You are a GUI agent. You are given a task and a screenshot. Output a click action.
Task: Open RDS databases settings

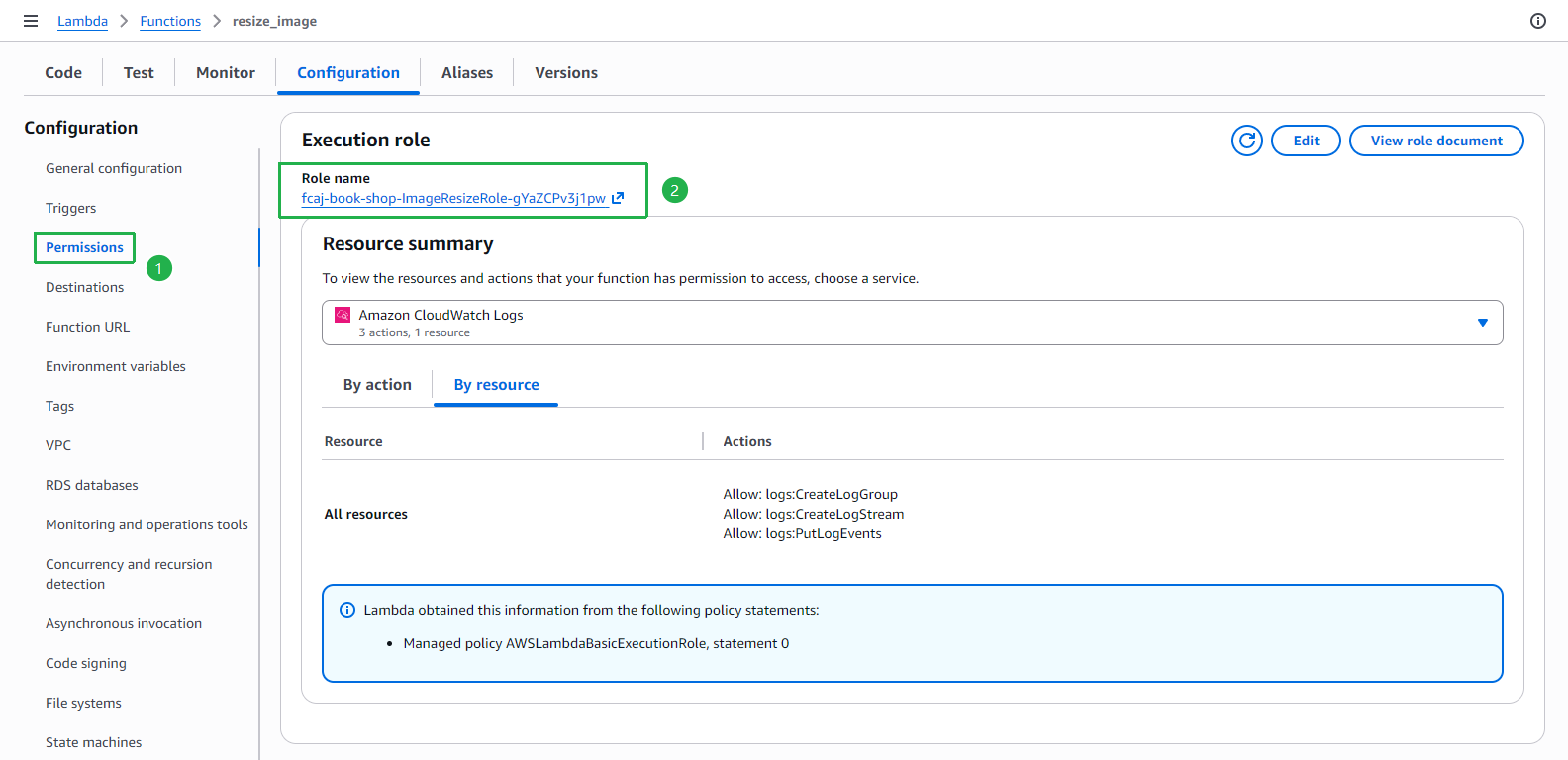tap(92, 485)
